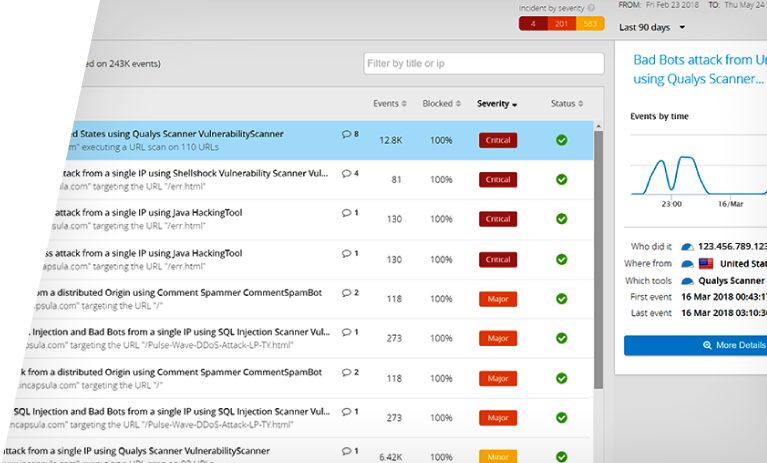Click the Filter by title or ip field

(x=483, y=64)
